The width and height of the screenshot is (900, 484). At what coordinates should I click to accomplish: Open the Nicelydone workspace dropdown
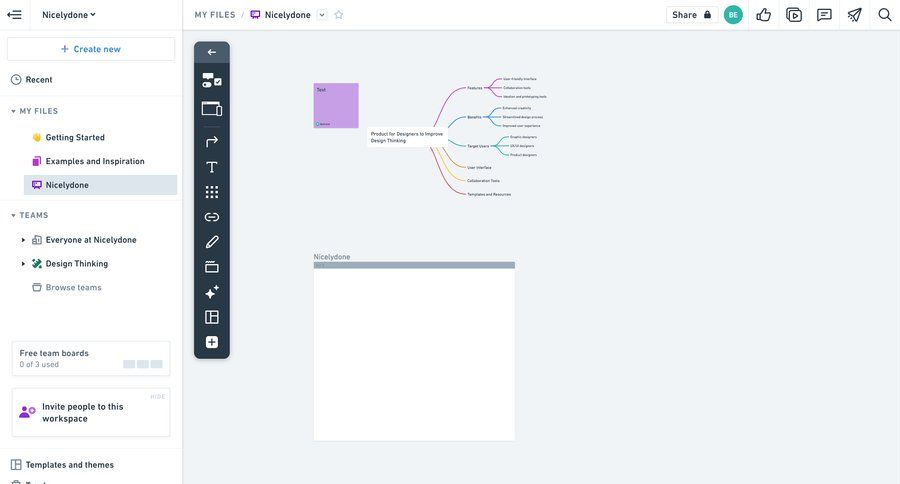[68, 15]
